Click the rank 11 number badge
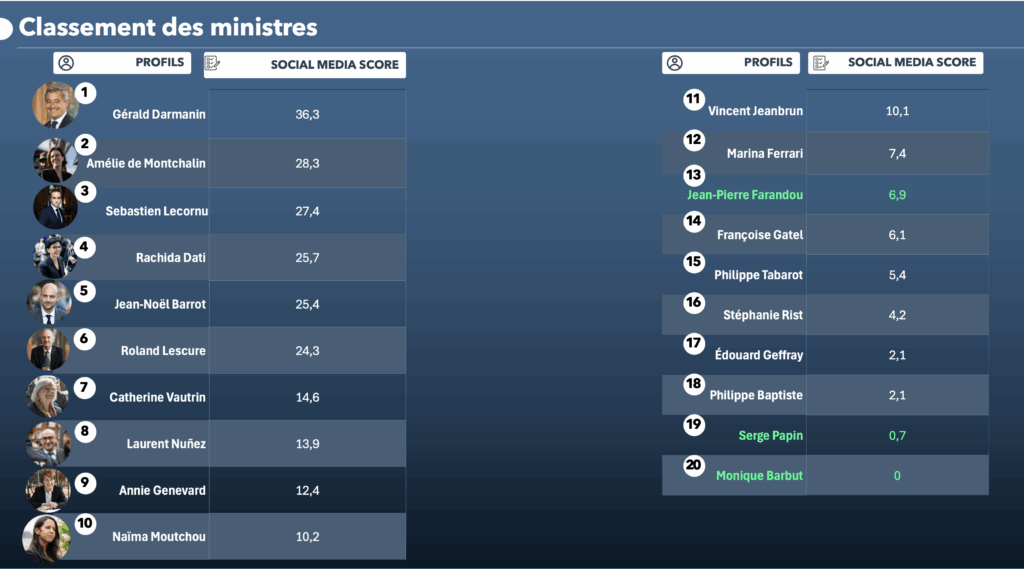Screen dimensions: 1024x569 coord(694,99)
